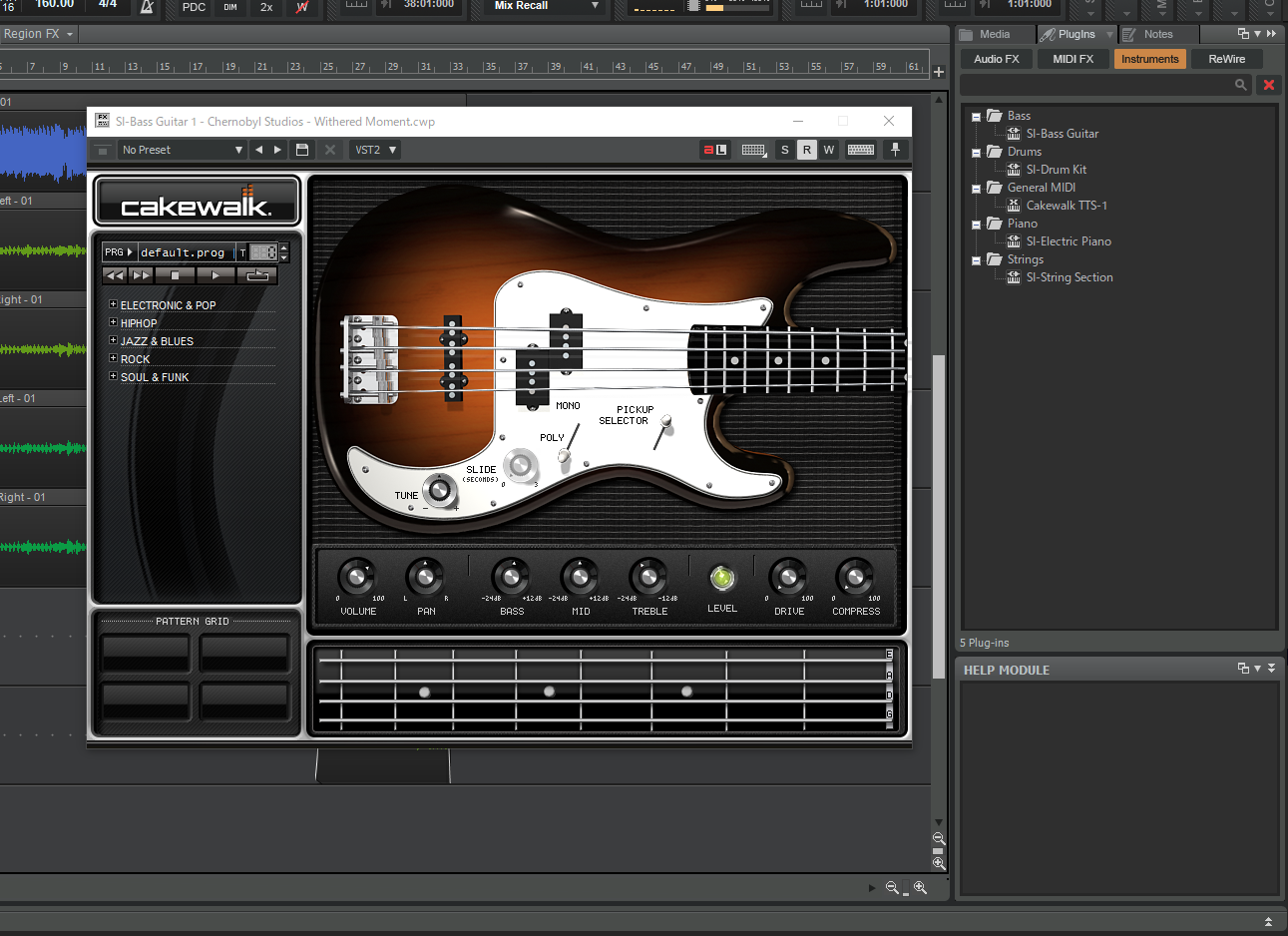This screenshot has width=1288, height=936.
Task: Collapse the Help Module with the double arrow
Action: tap(1272, 669)
